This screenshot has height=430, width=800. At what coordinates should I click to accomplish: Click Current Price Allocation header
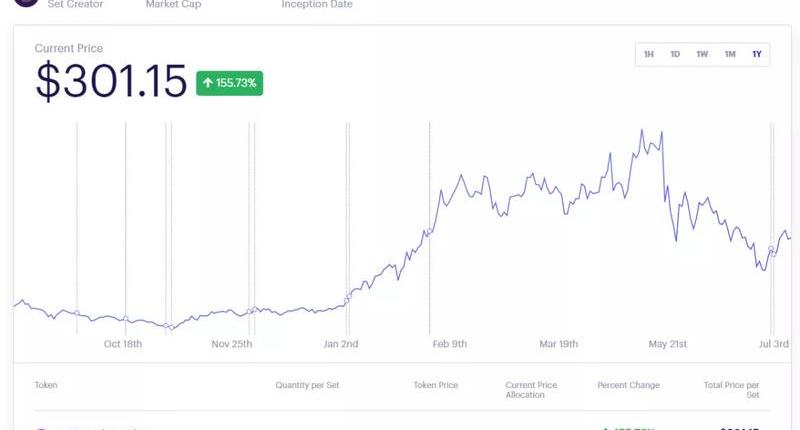click(531, 390)
